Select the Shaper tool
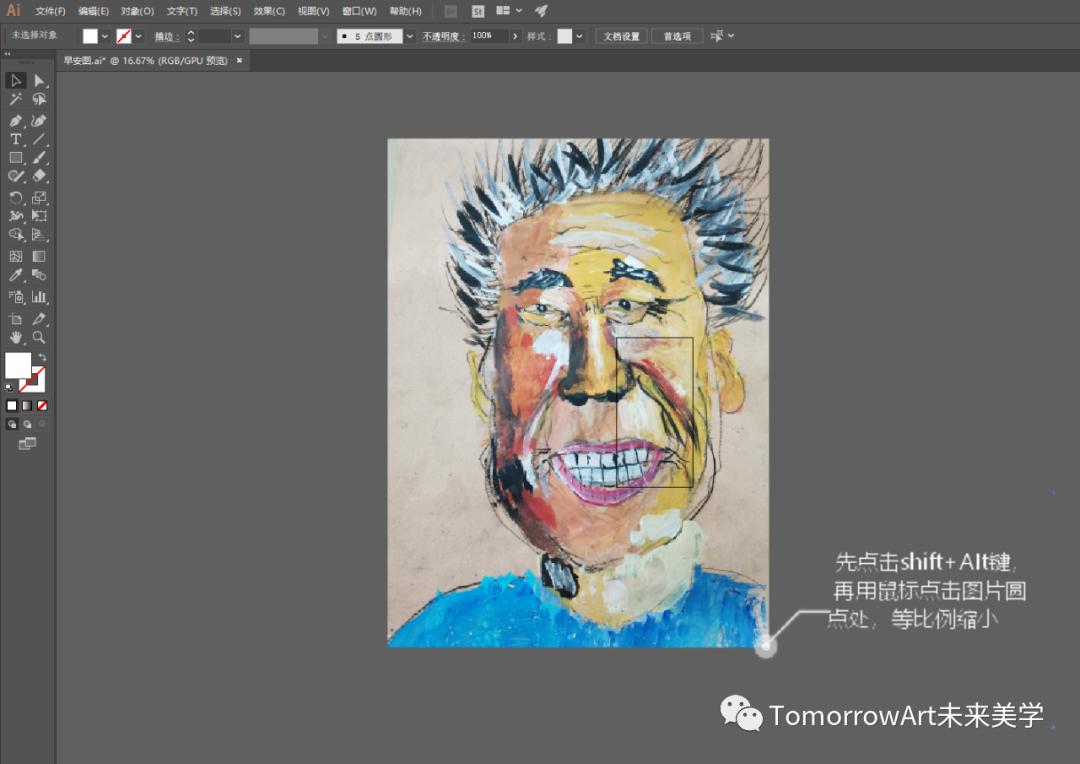The image size is (1080, 764). [x=16, y=176]
